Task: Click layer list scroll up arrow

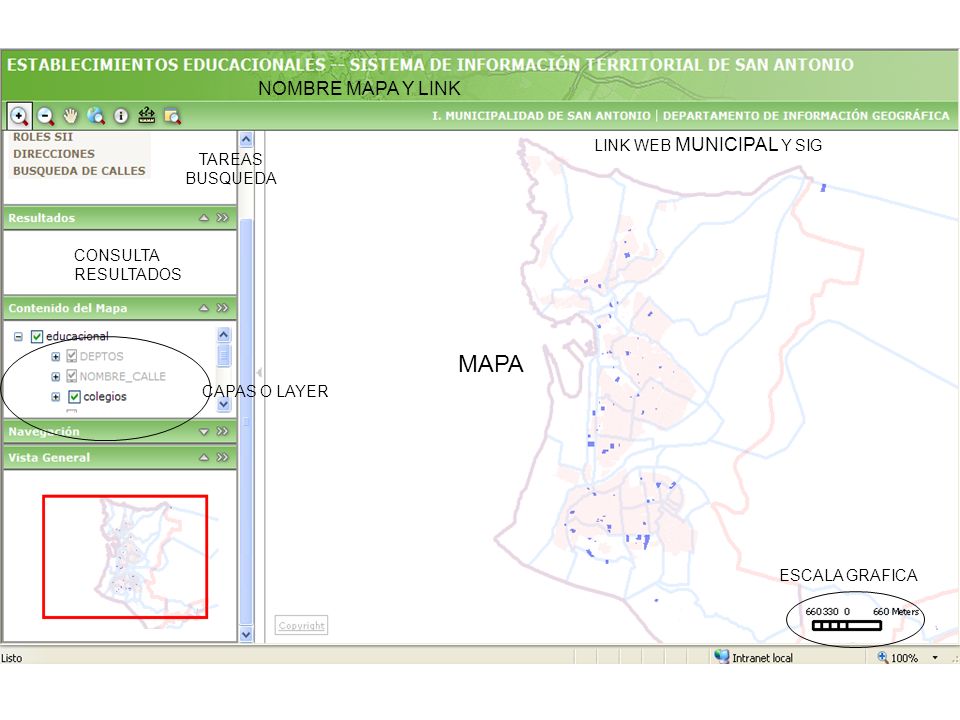Action: click(x=224, y=334)
